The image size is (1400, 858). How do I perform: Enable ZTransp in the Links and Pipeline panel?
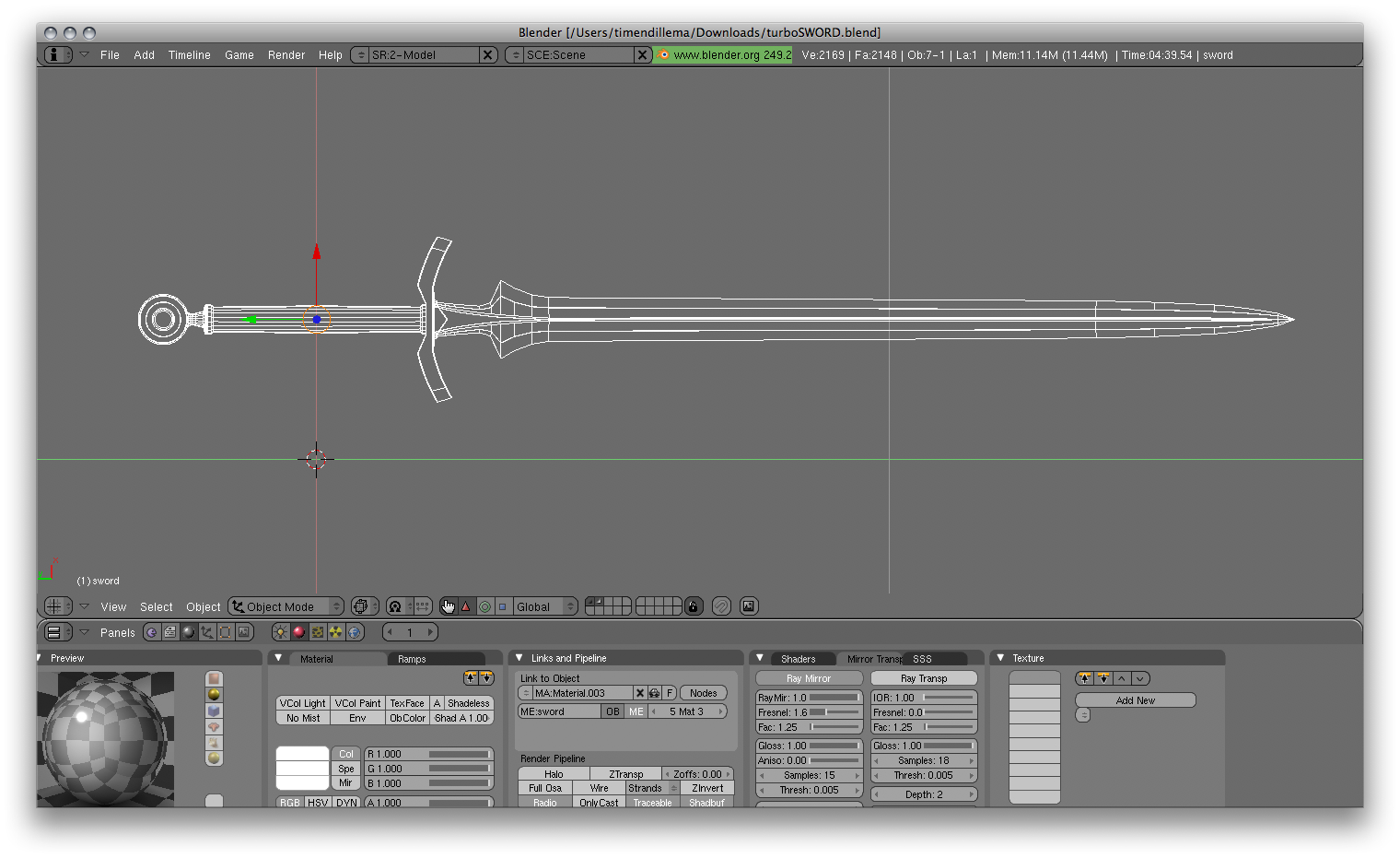625,773
